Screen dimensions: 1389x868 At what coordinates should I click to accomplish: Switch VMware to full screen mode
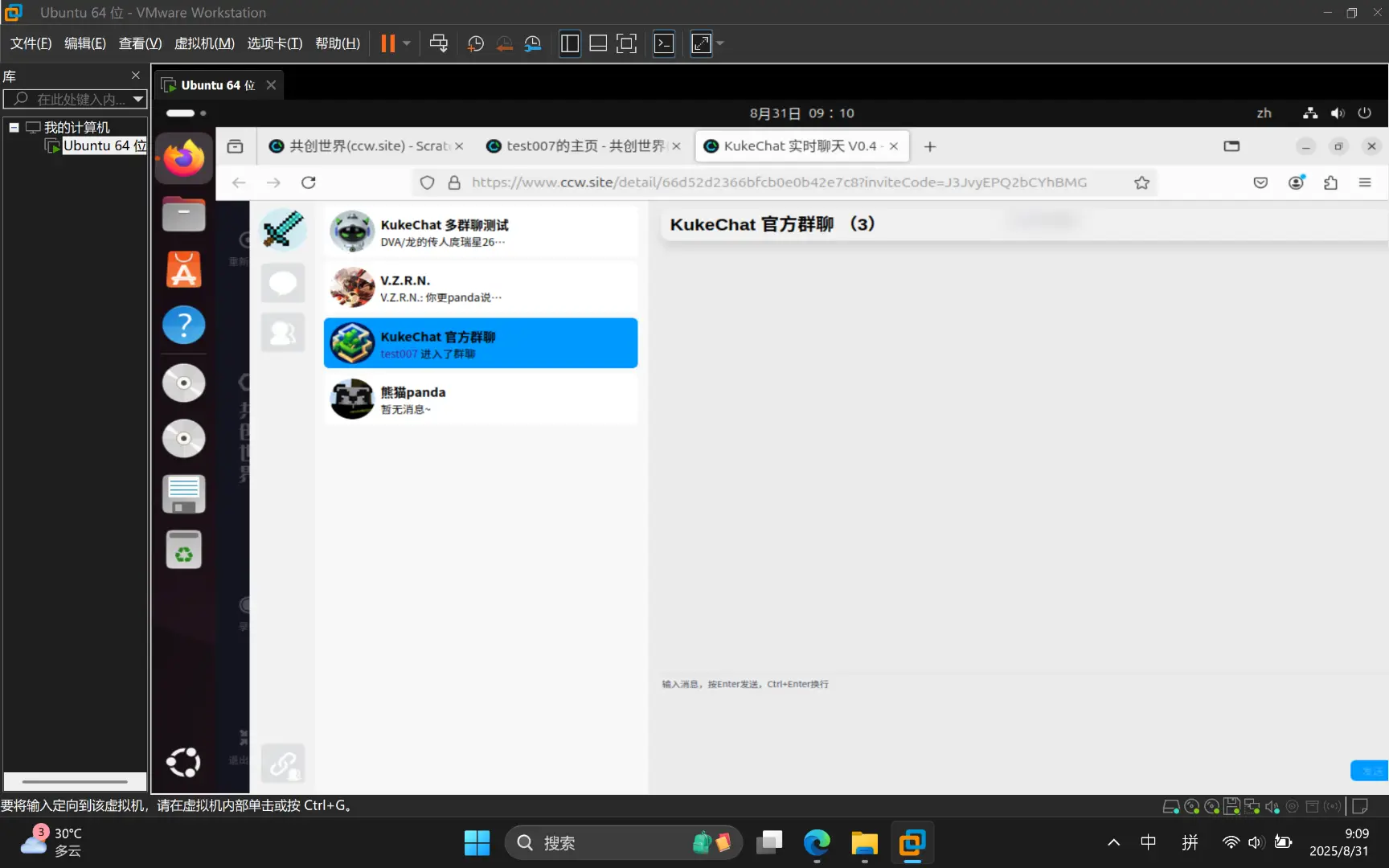point(626,43)
